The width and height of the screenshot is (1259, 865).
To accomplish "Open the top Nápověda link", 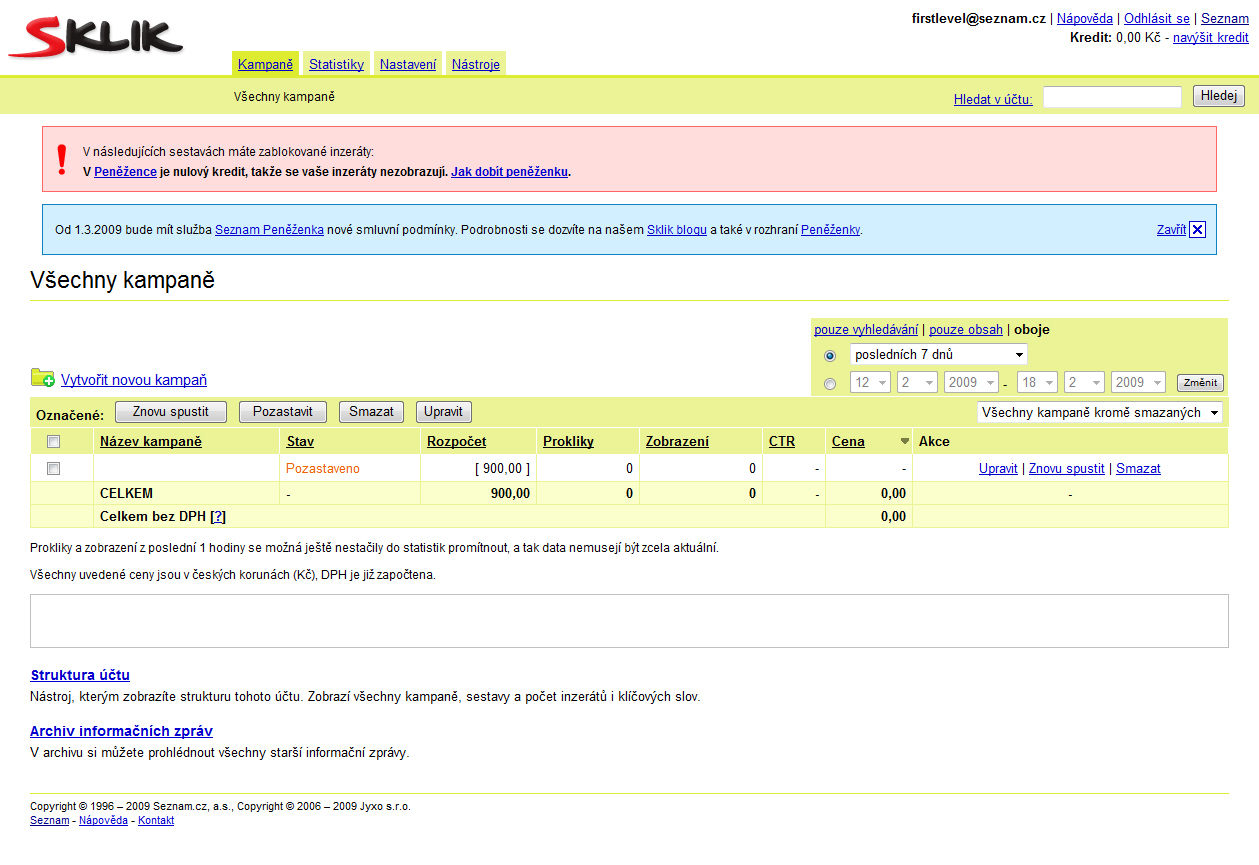I will tap(1085, 19).
